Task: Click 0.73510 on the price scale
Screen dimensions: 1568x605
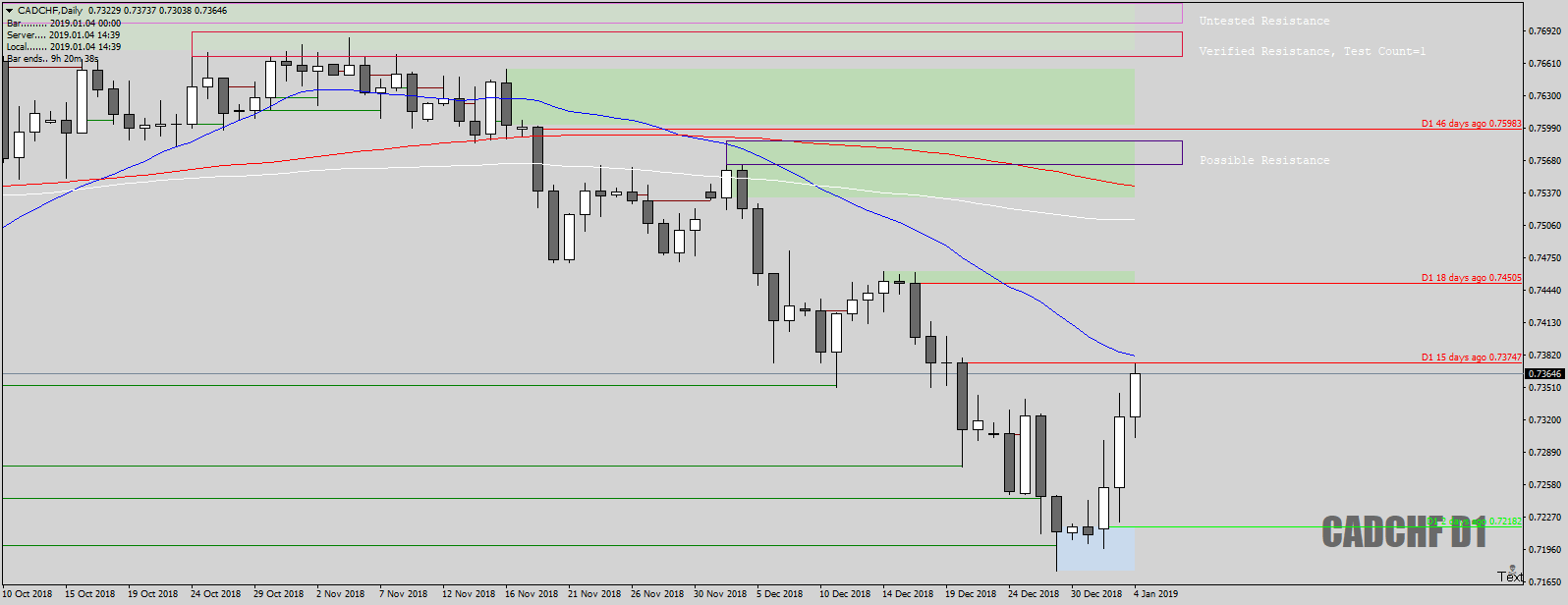Action: tap(1544, 388)
